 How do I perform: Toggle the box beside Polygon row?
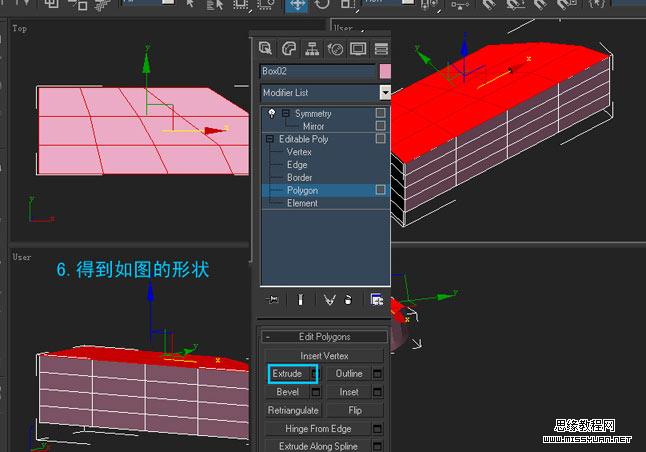pos(381,190)
